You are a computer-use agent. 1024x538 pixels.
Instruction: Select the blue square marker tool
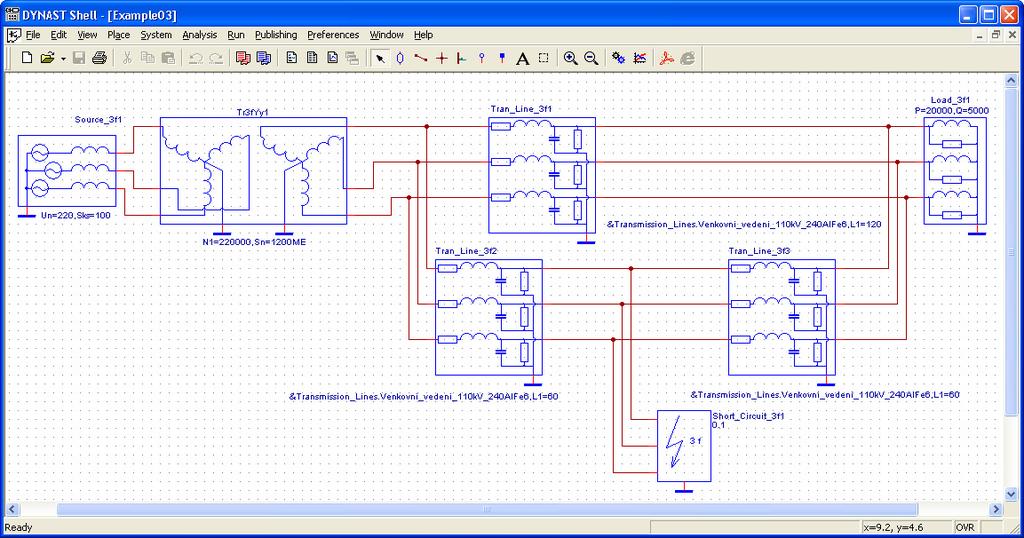[x=502, y=58]
